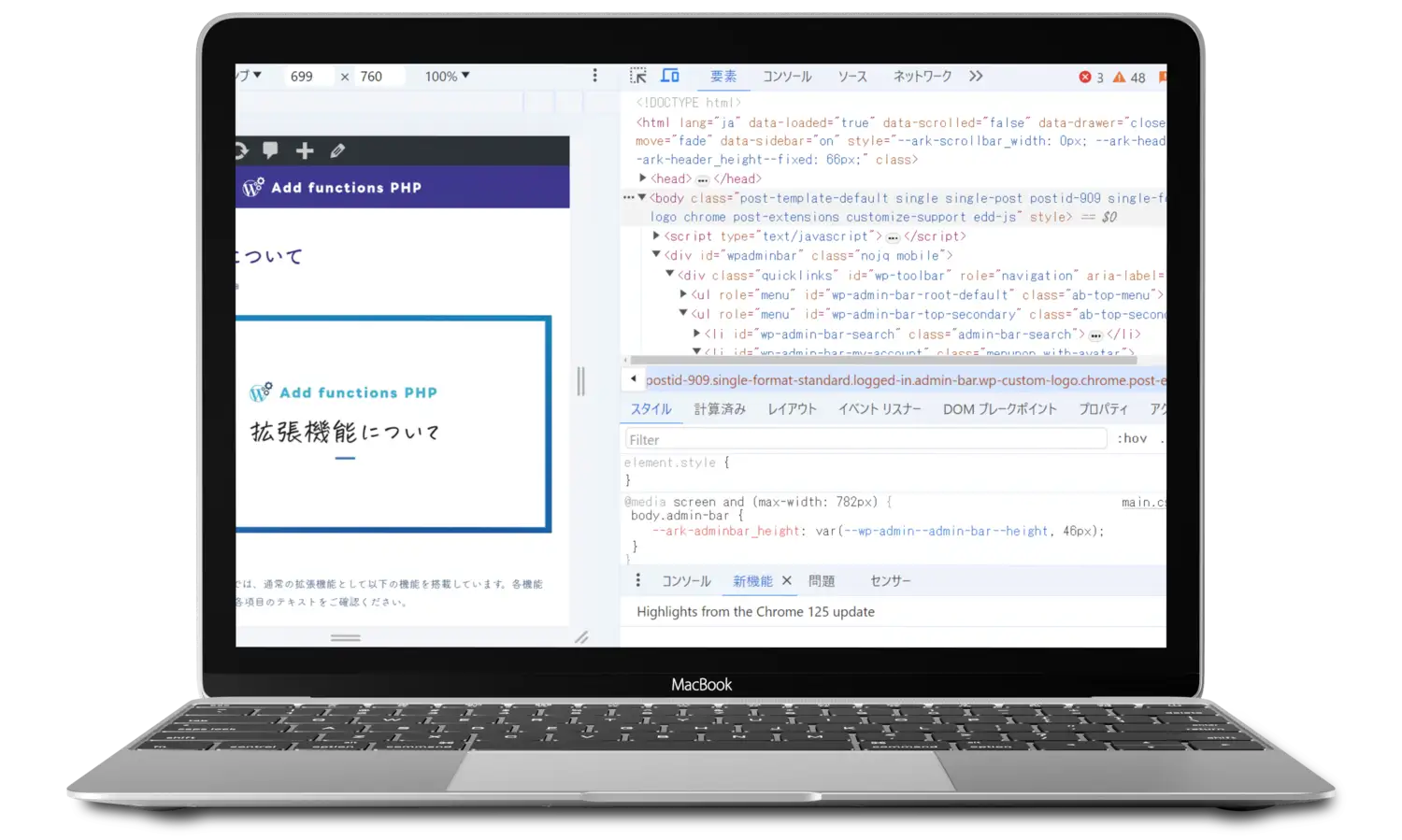
Task: Expand ul wp-admin-bar-root-default node
Action: point(683,293)
